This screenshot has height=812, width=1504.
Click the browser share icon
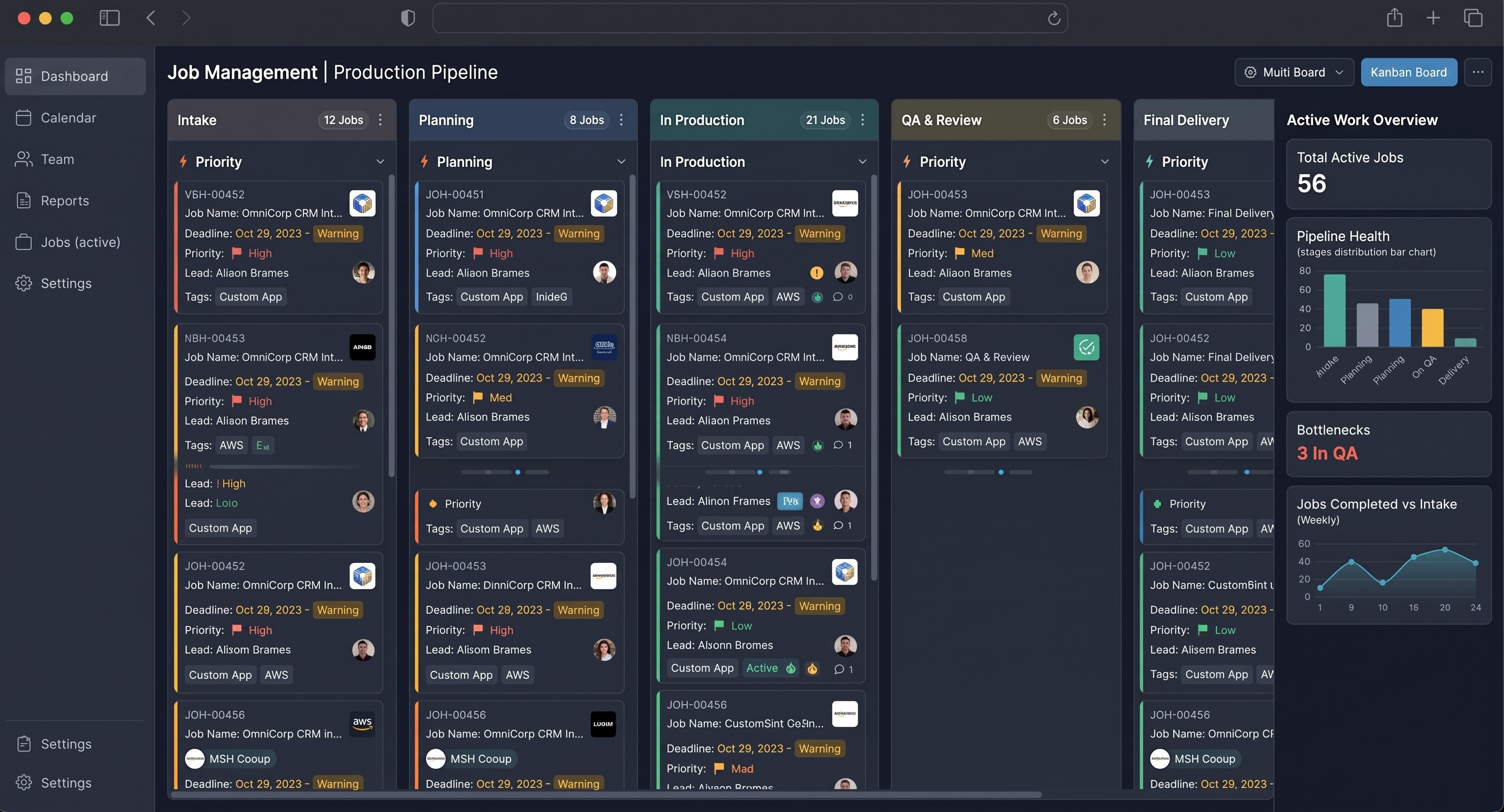pyautogui.click(x=1394, y=18)
